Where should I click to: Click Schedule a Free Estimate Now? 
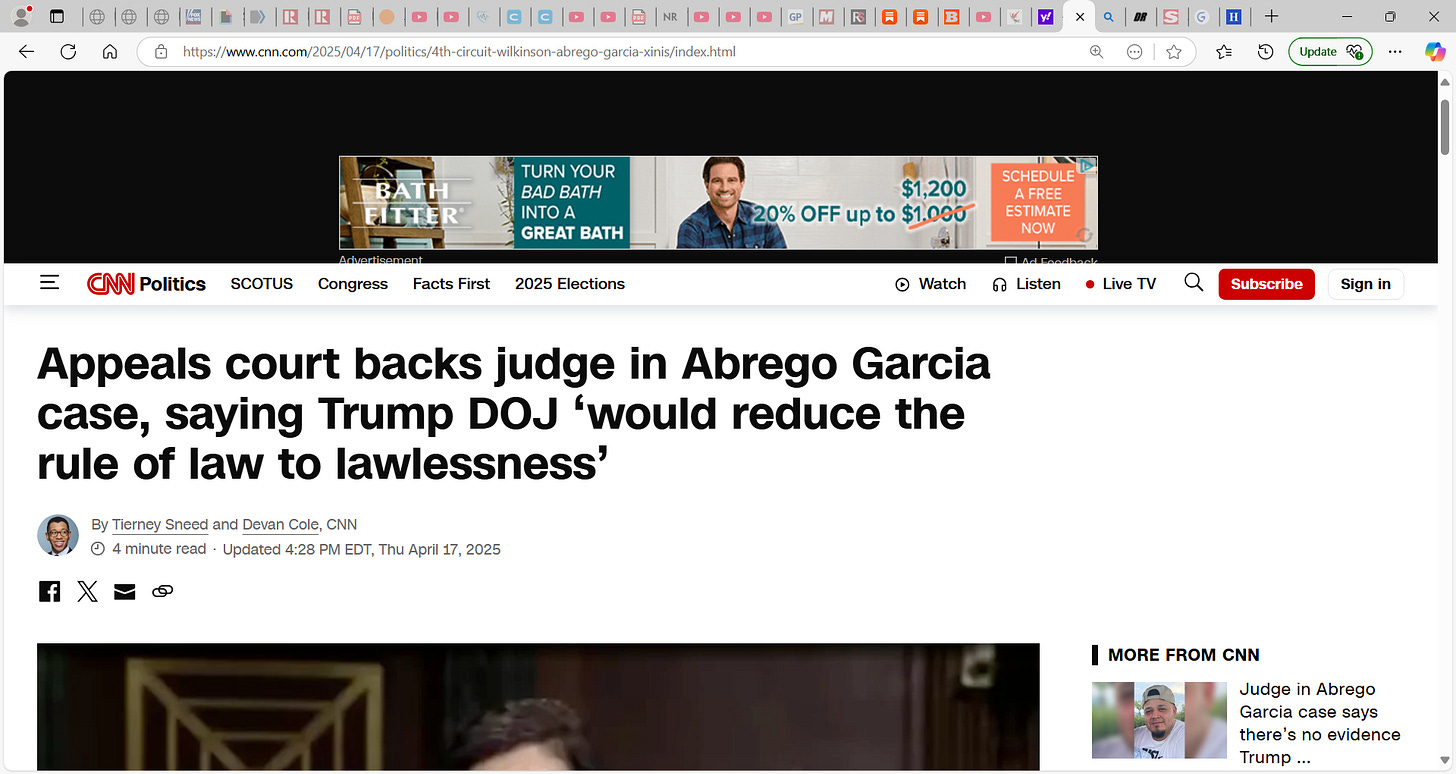(1038, 201)
